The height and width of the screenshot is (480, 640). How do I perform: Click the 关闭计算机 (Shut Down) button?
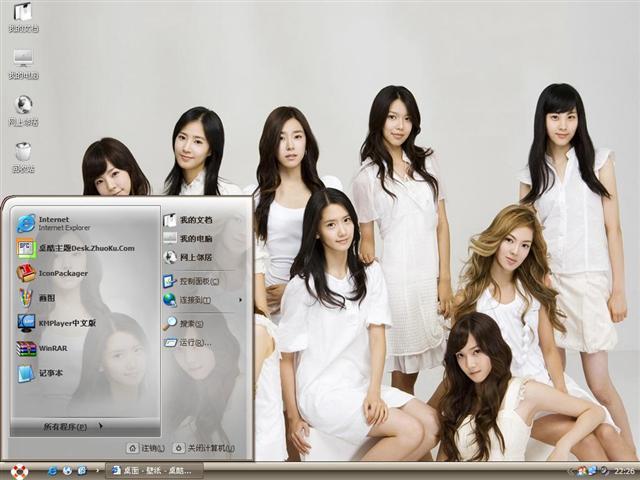(x=205, y=448)
